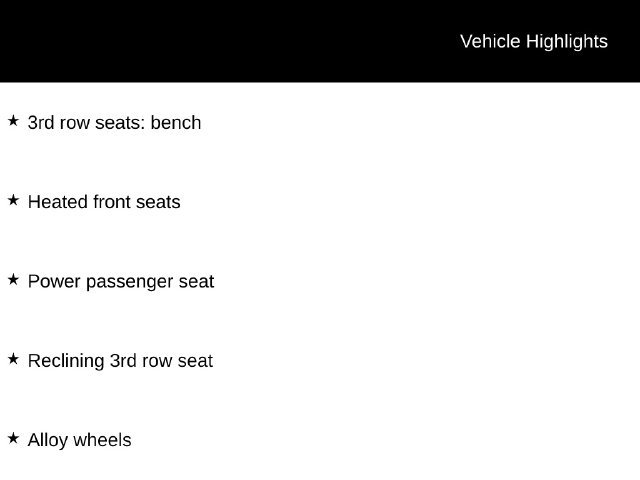Click the word Heated in second highlight
Image resolution: width=640 pixels, height=480 pixels.
[58, 202]
